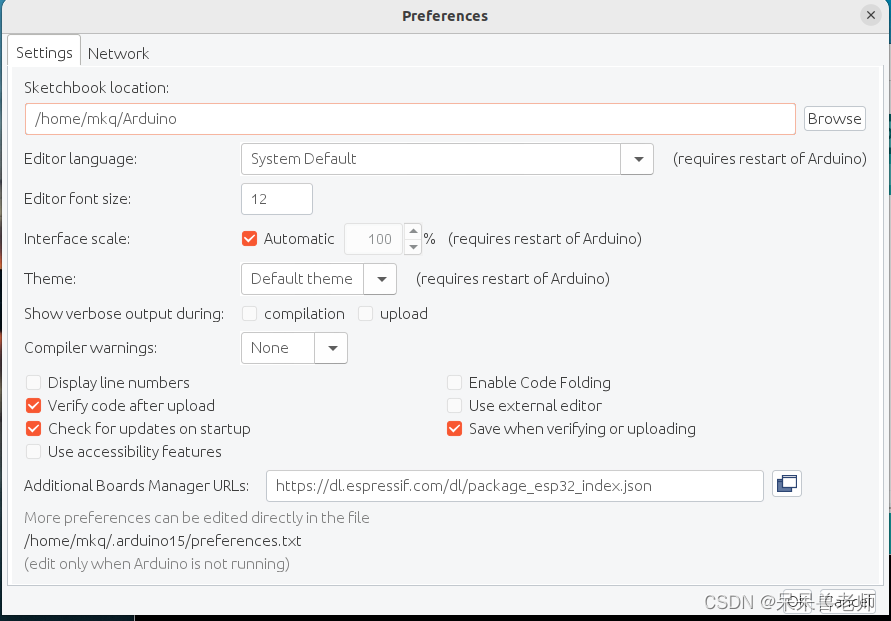Enable Code Folding checkbox
The image size is (891, 621).
click(455, 383)
